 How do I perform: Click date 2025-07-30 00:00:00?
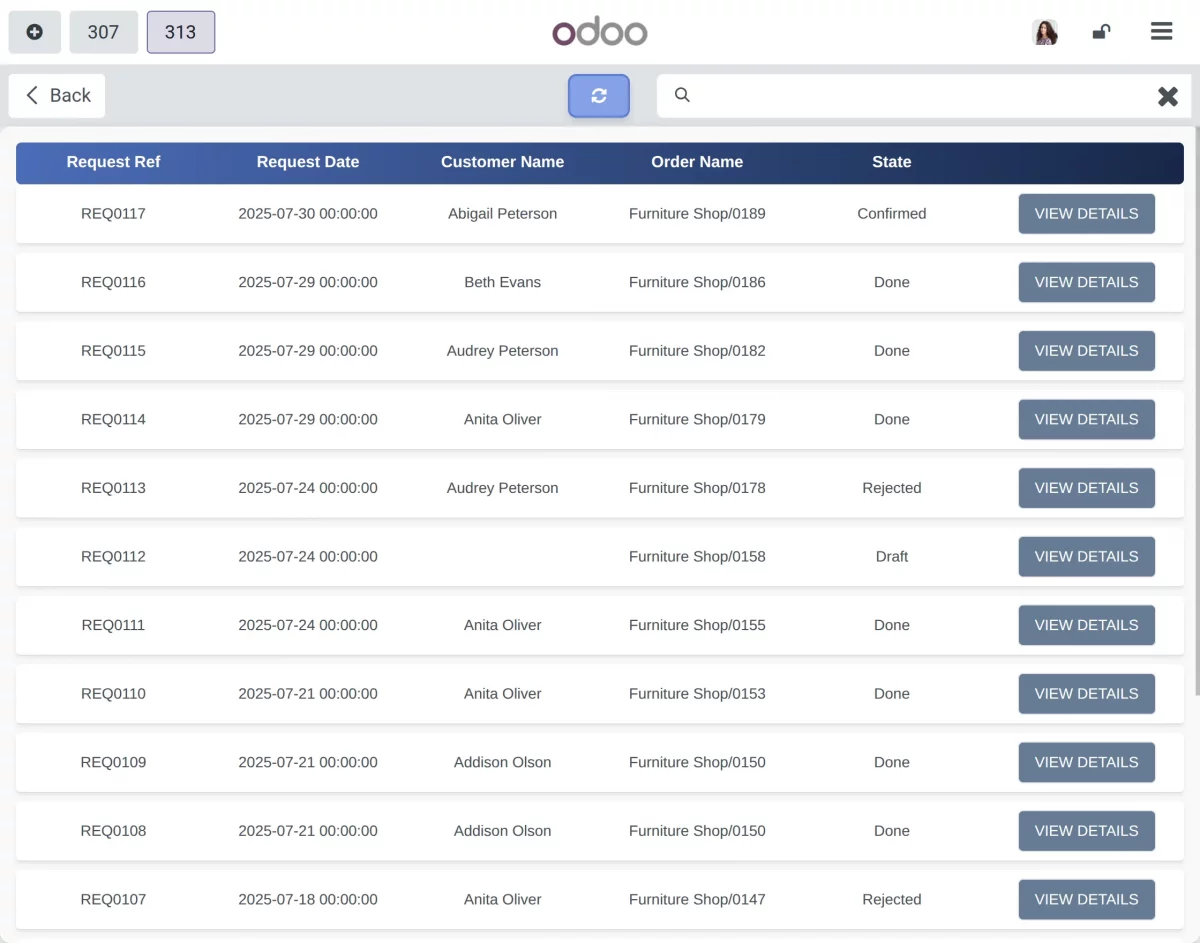tap(308, 214)
